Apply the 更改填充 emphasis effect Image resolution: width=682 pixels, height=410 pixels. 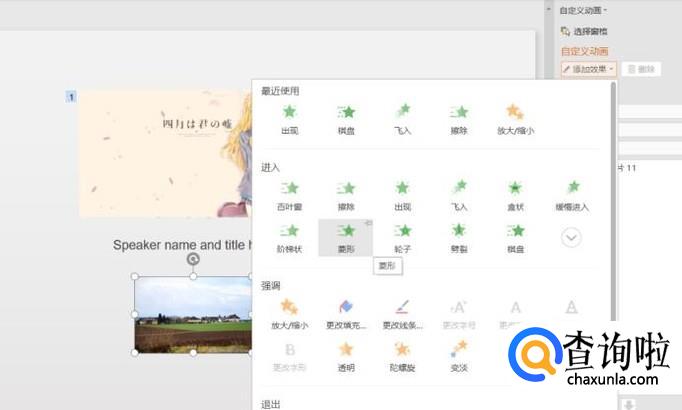346,314
